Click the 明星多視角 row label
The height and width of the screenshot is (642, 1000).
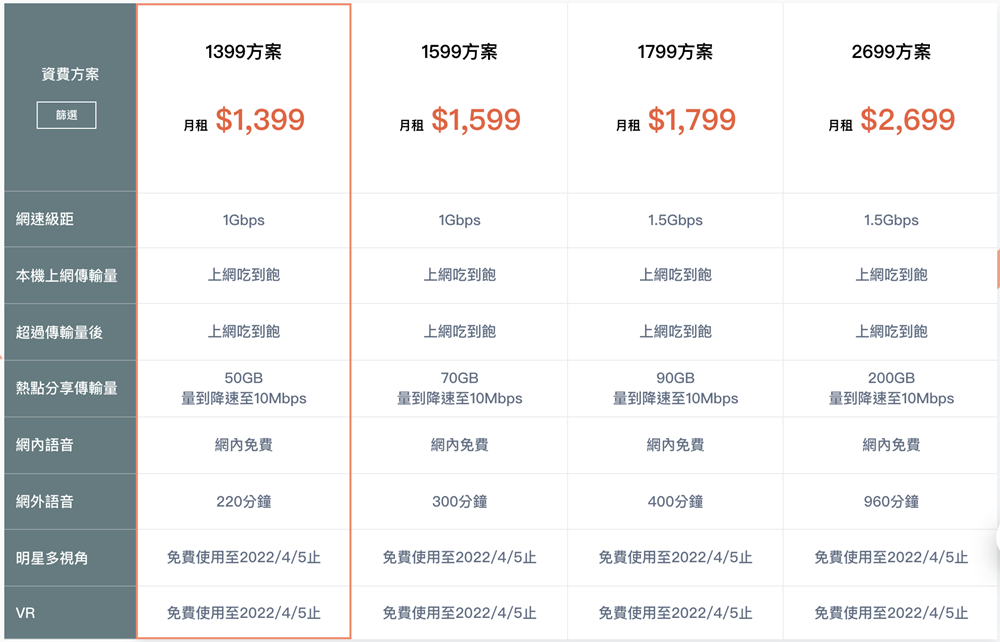52,557
